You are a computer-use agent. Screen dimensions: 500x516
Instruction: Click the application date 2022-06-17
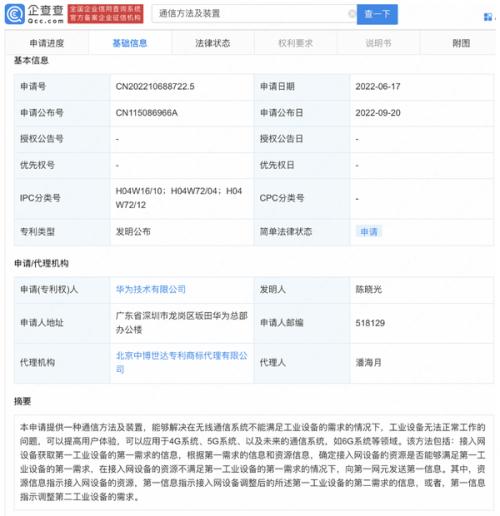point(378,87)
